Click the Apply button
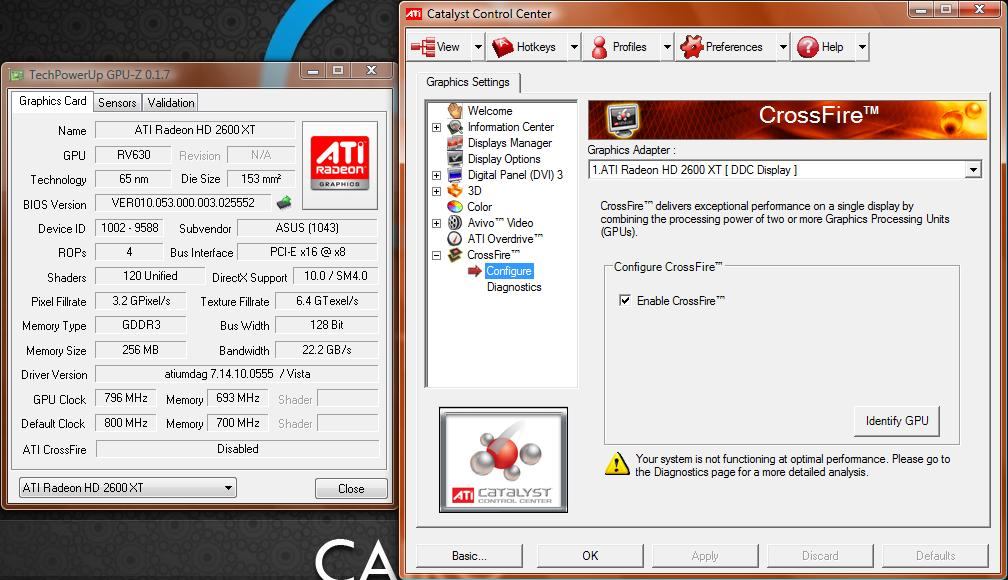The image size is (1008, 580). [705, 556]
